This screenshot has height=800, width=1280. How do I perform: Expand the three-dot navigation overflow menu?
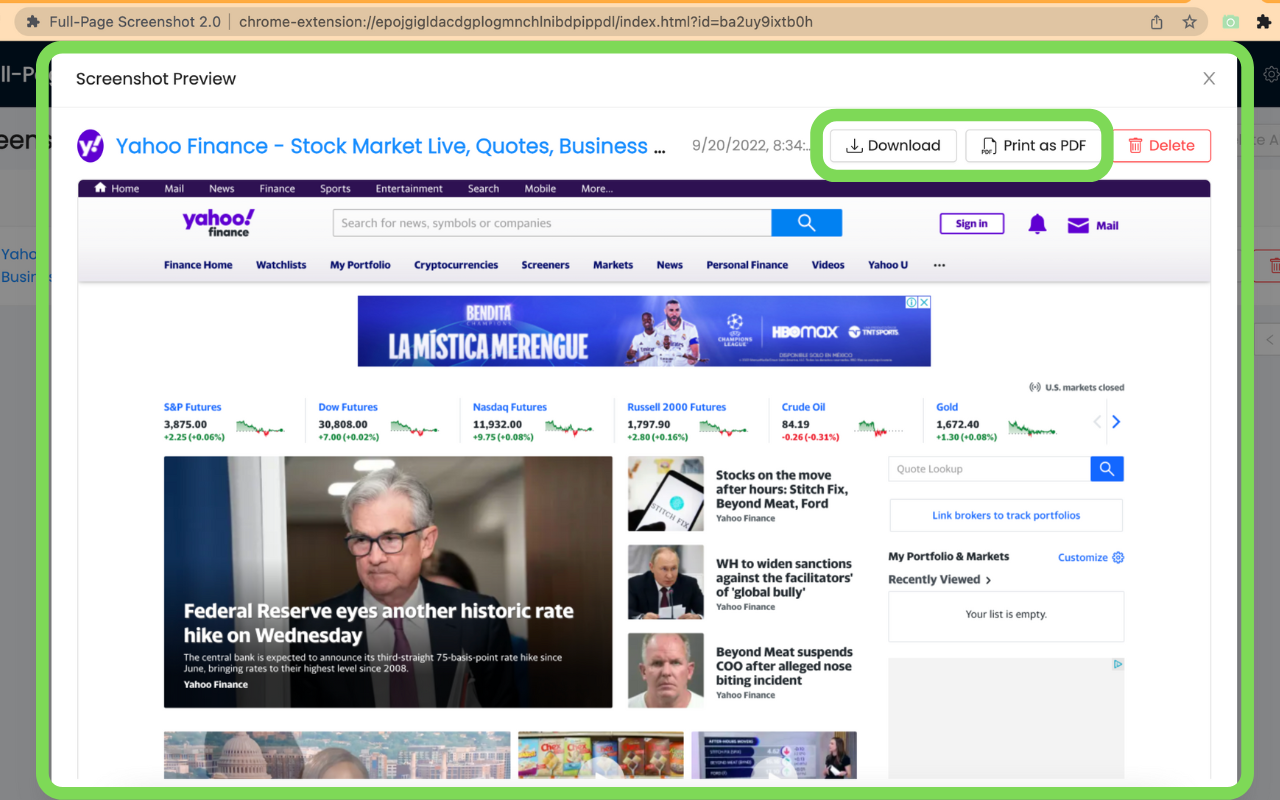click(939, 265)
